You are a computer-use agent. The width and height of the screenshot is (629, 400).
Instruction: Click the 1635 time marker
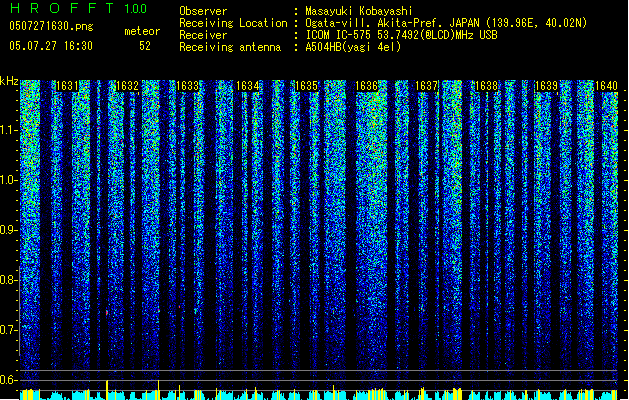point(306,86)
